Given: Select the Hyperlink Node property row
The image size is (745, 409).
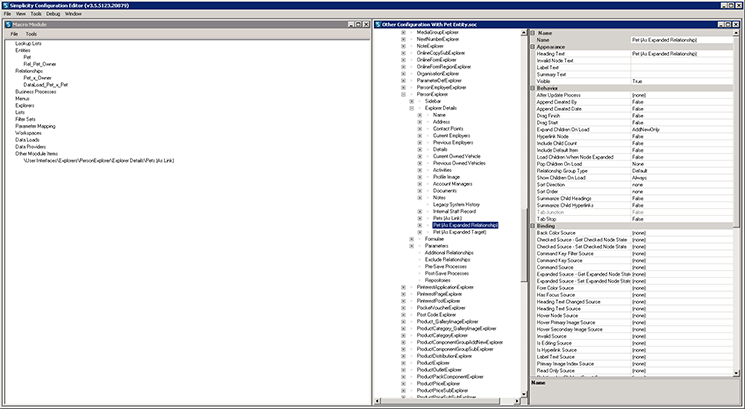Looking at the screenshot, I should coord(634,137).
